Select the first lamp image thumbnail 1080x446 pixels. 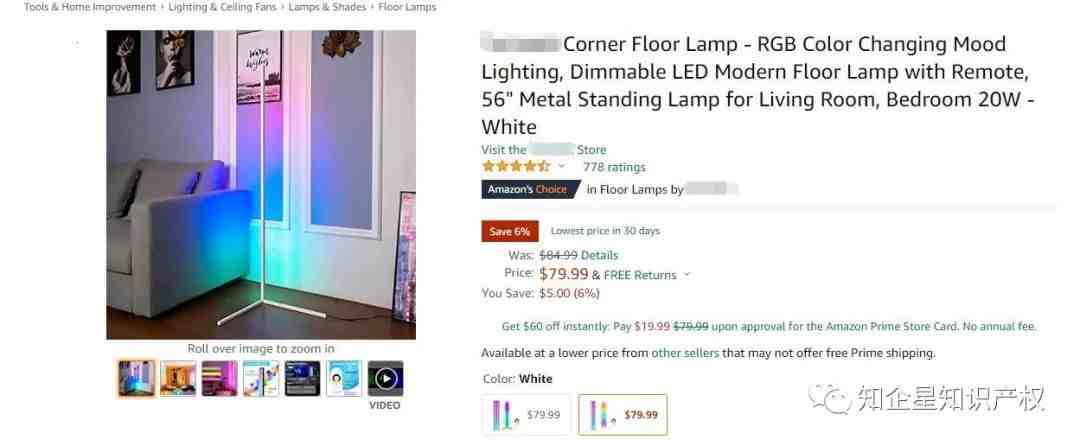coord(136,379)
